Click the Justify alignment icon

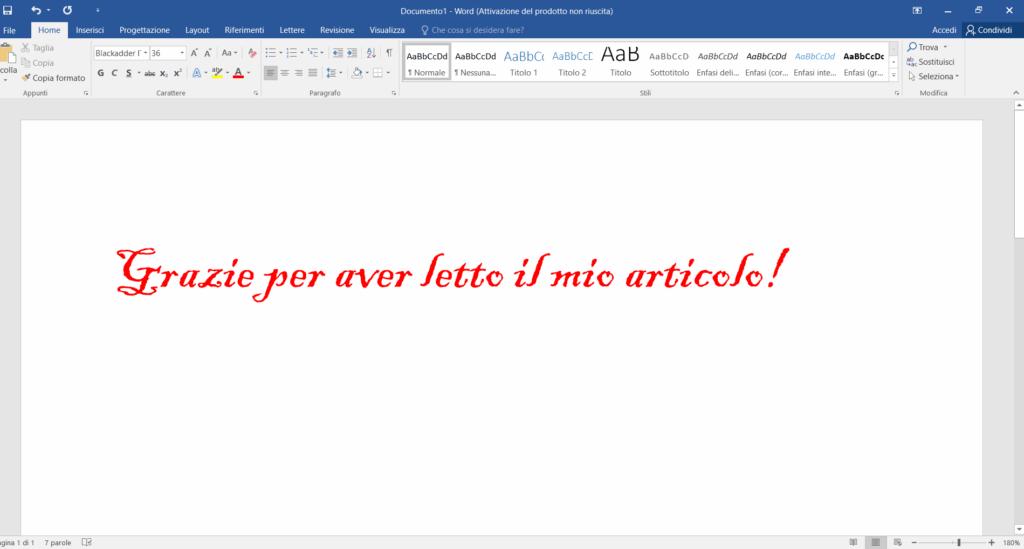pos(313,73)
